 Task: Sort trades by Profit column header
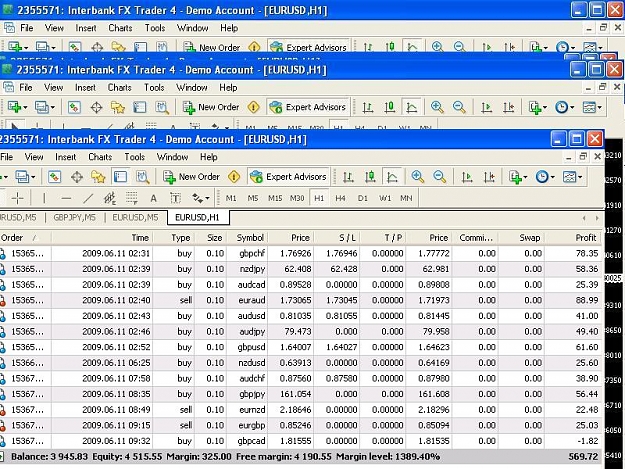573,238
